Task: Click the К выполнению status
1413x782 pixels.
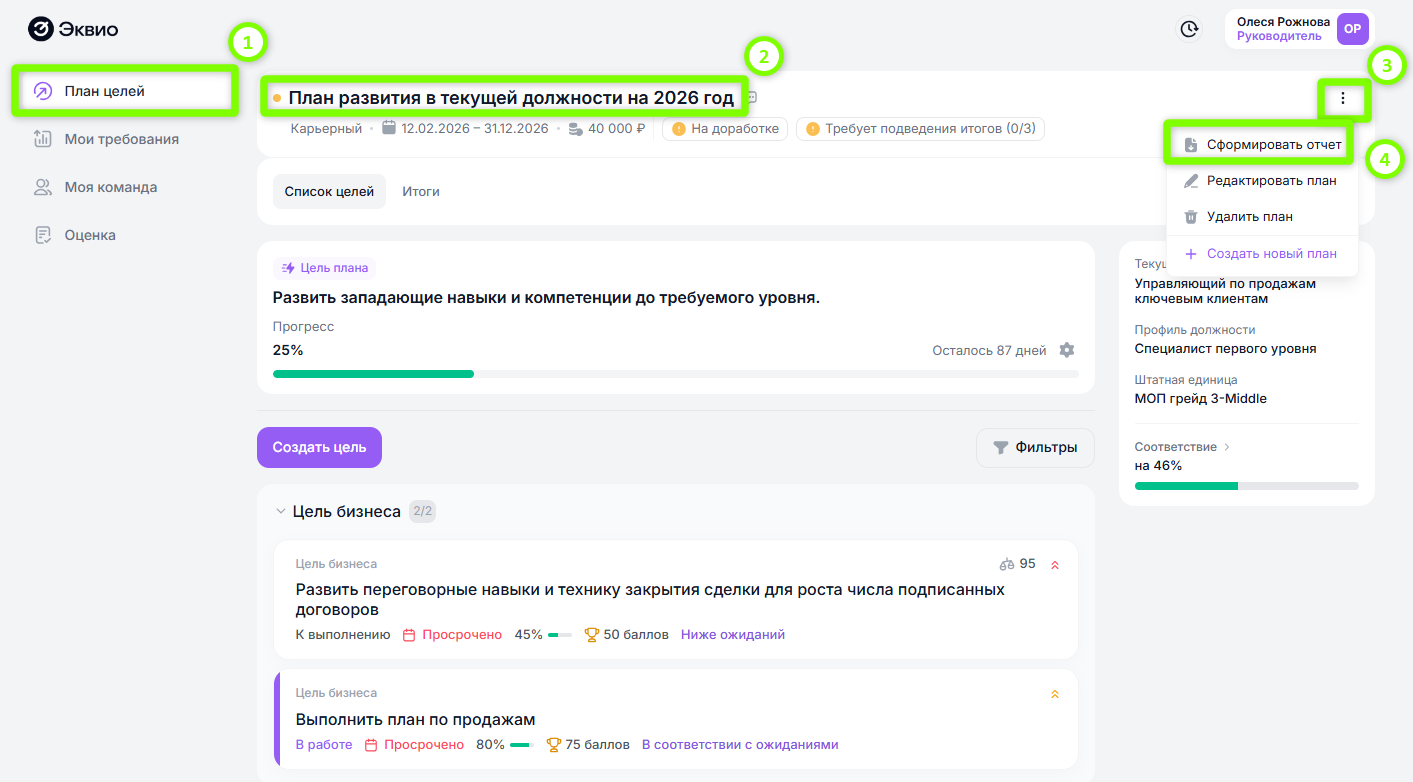Action: pos(343,635)
